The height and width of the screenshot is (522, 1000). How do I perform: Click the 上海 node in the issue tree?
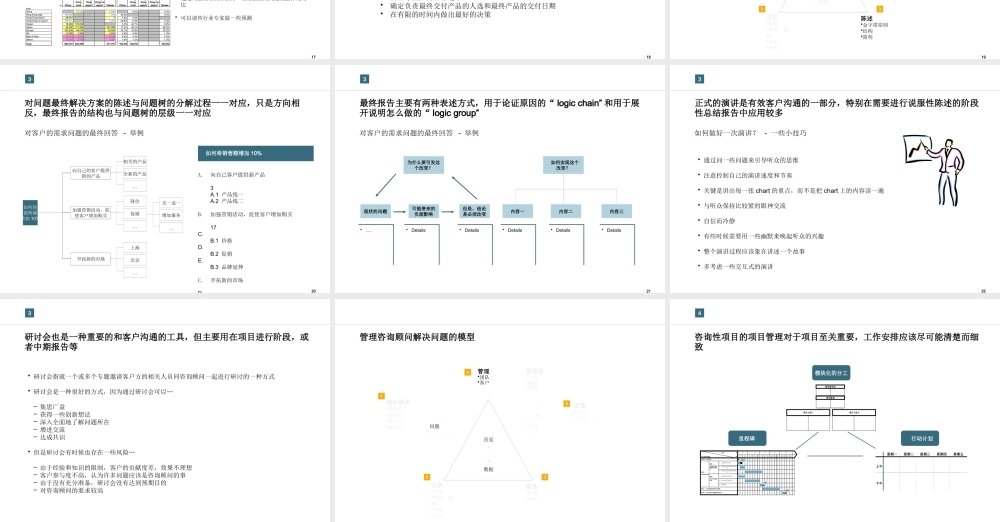pyautogui.click(x=135, y=248)
